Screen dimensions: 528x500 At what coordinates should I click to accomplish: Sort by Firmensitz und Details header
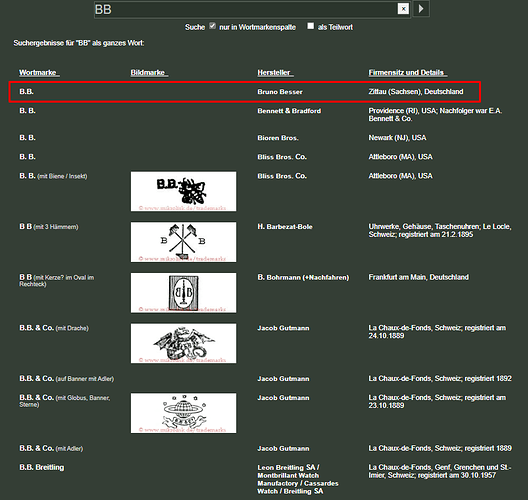(x=407, y=73)
